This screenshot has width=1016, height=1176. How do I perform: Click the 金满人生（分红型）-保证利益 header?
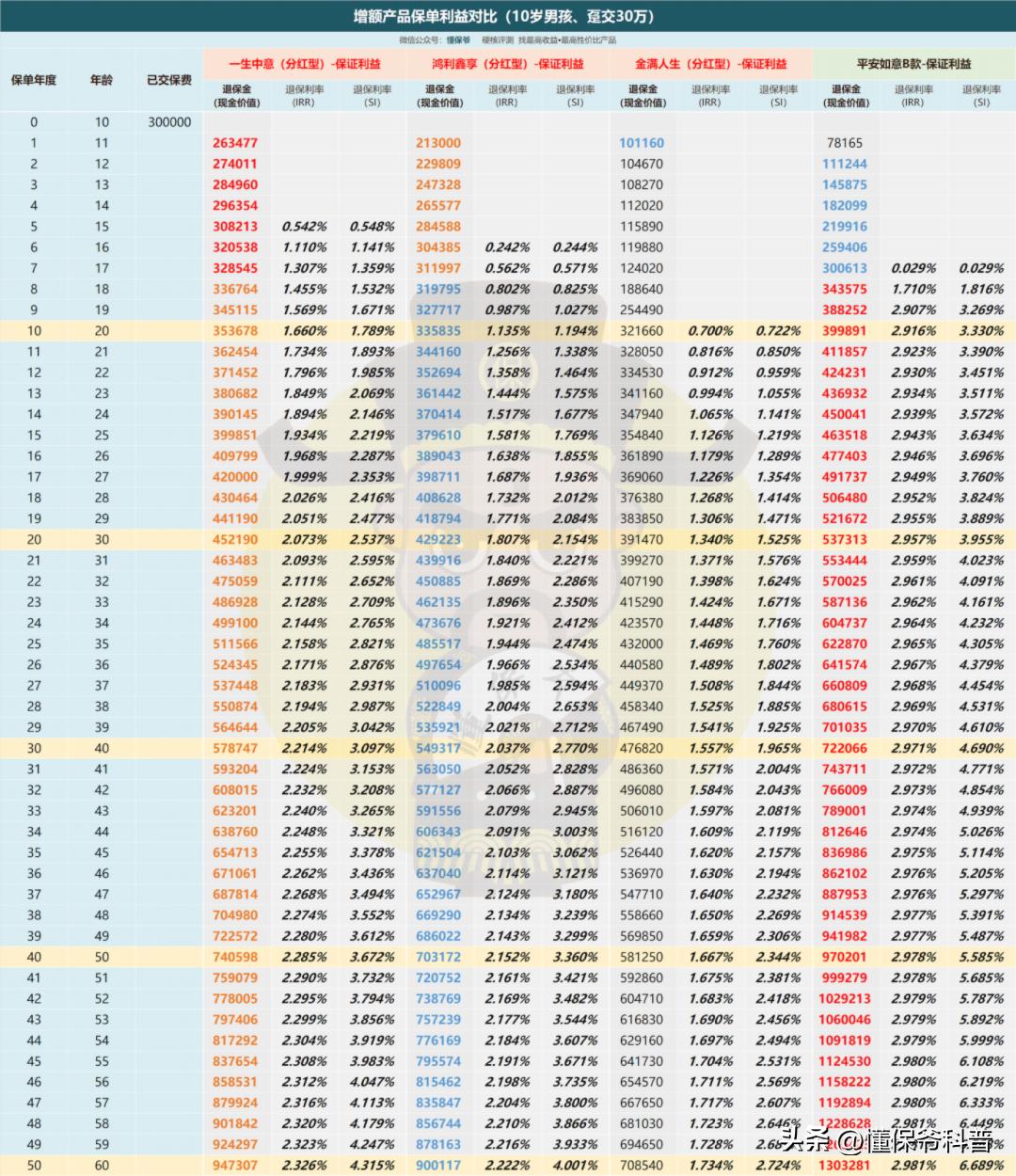(x=711, y=64)
